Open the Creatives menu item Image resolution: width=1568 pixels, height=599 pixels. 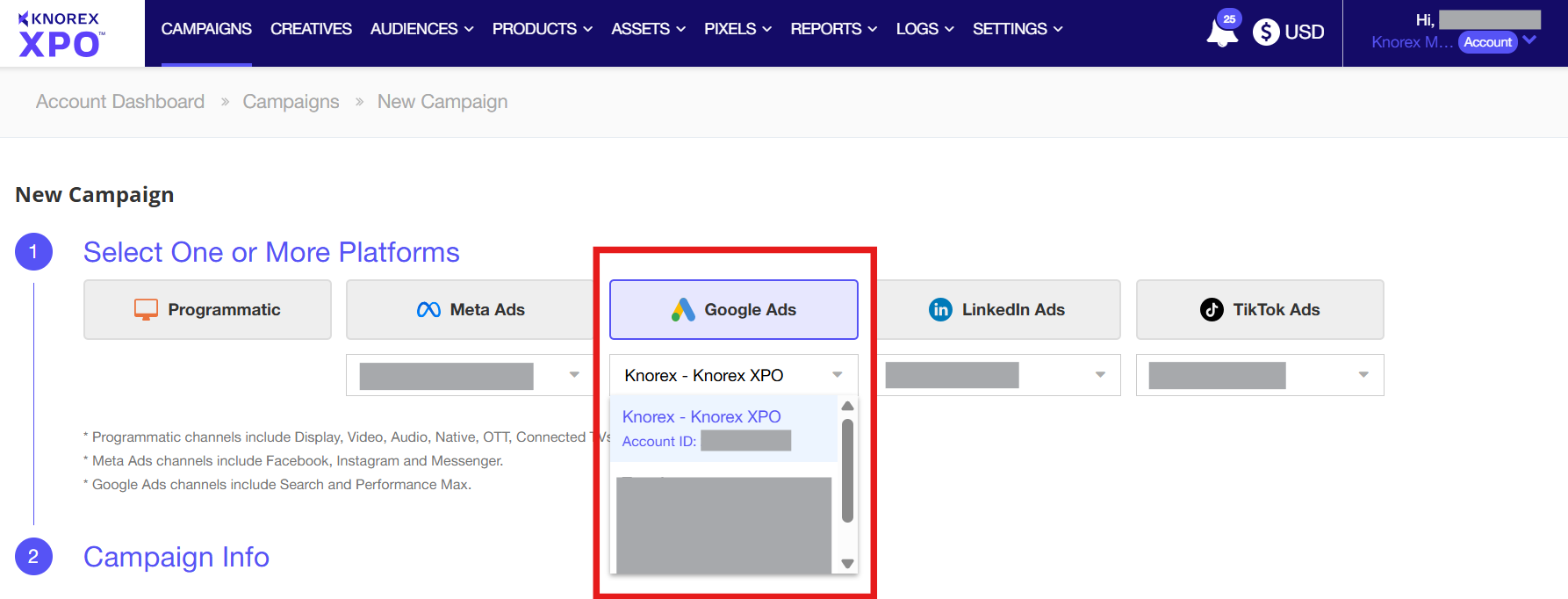tap(311, 29)
